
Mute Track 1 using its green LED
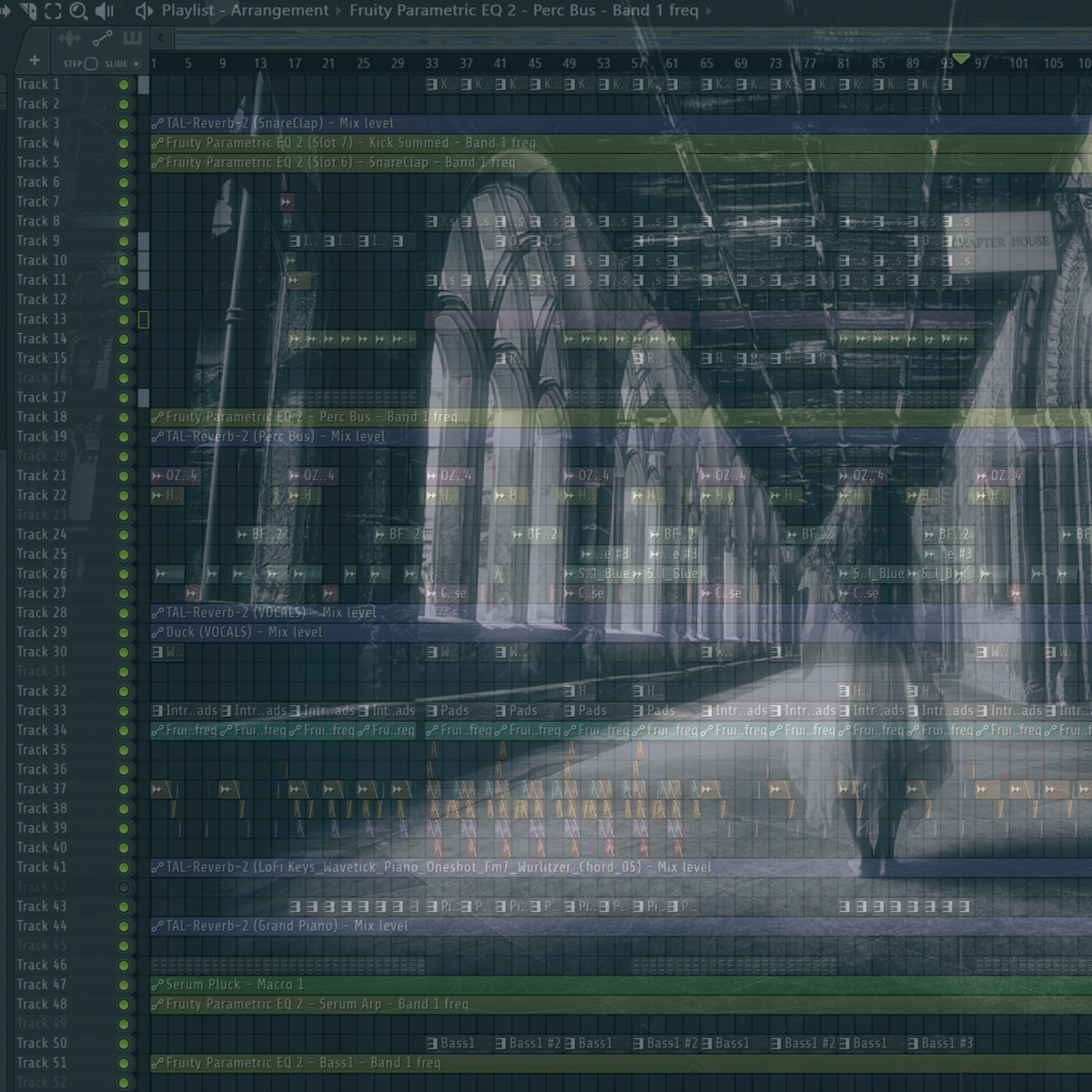[124, 85]
